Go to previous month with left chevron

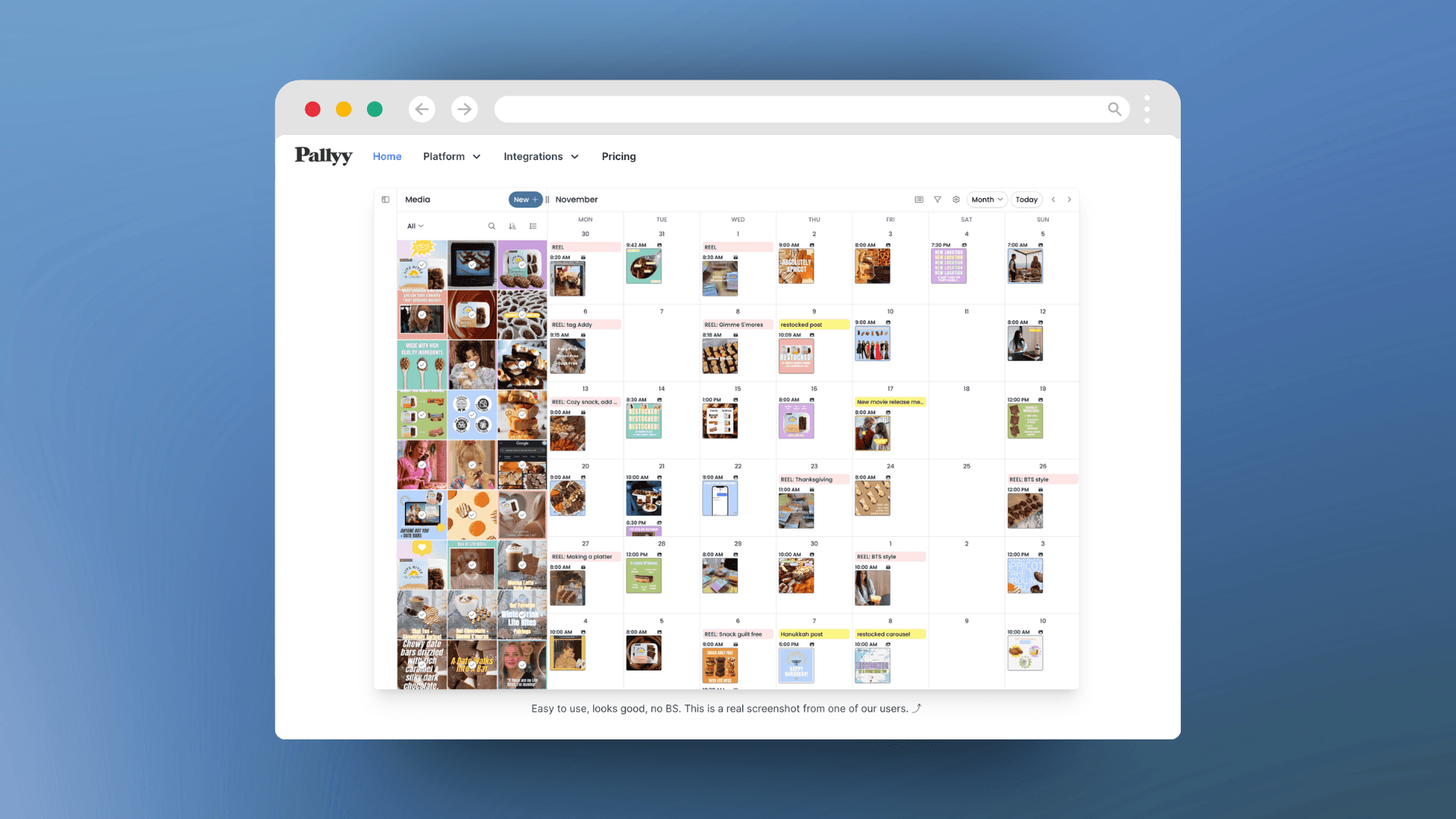coord(1053,199)
